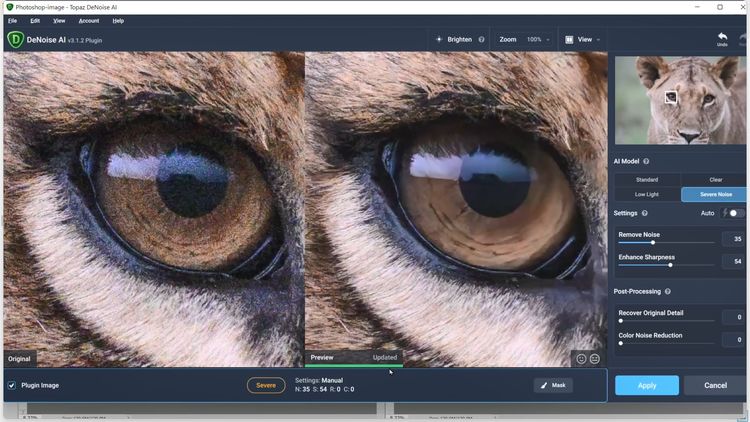Open the Brighten help question mark
This screenshot has width=750, height=422.
tap(482, 40)
